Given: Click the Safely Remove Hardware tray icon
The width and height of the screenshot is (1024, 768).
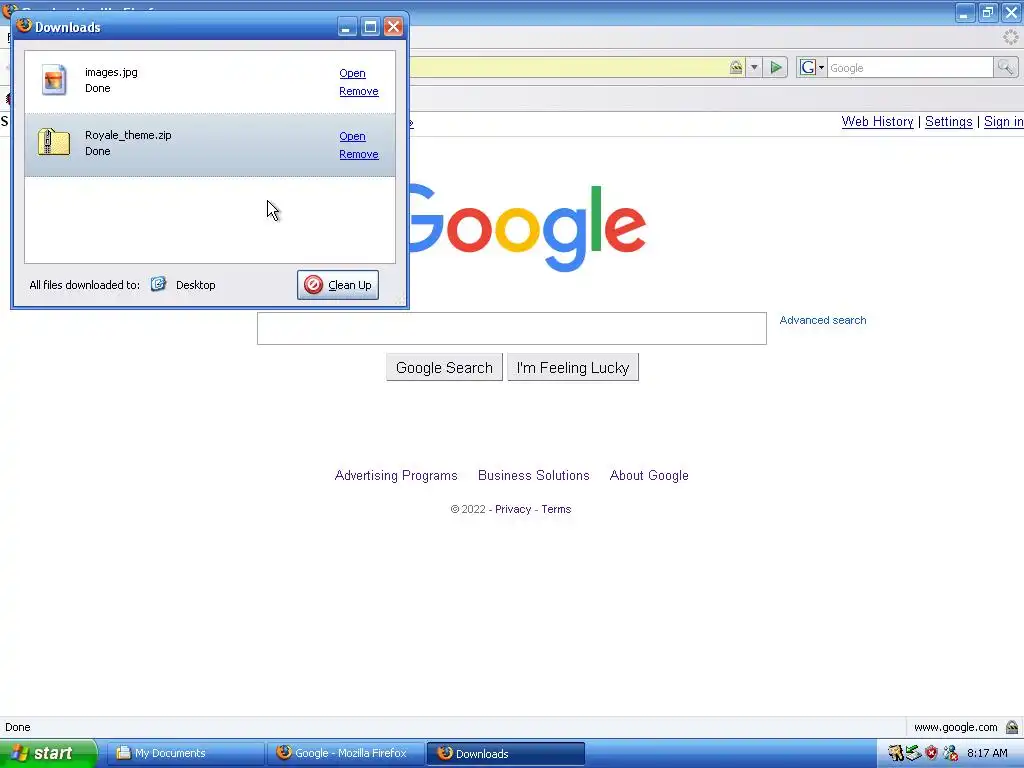Looking at the screenshot, I should (913, 753).
